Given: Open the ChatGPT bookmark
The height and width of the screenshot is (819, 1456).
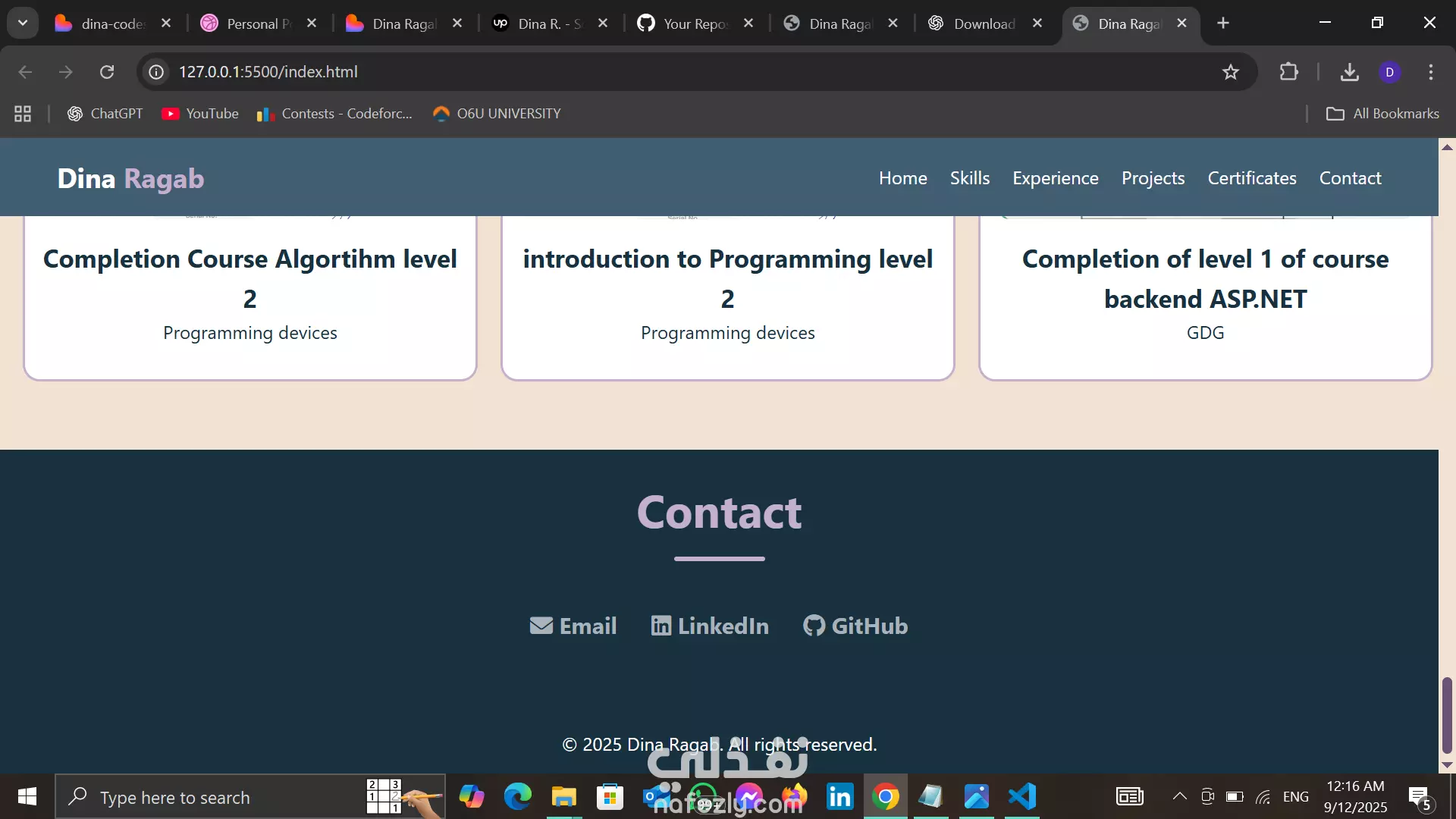Looking at the screenshot, I should point(105,114).
